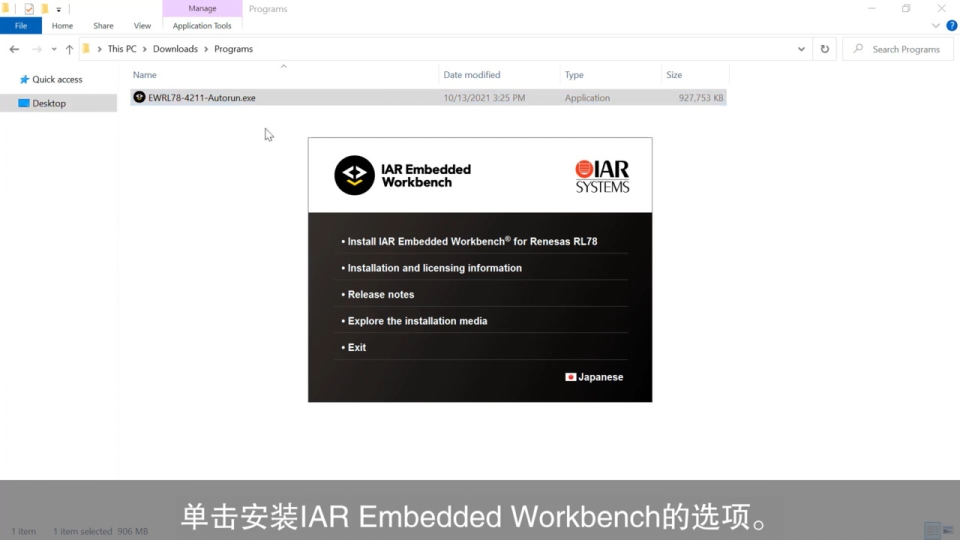
Task: Sort files by Date modified column
Action: pyautogui.click(x=472, y=75)
